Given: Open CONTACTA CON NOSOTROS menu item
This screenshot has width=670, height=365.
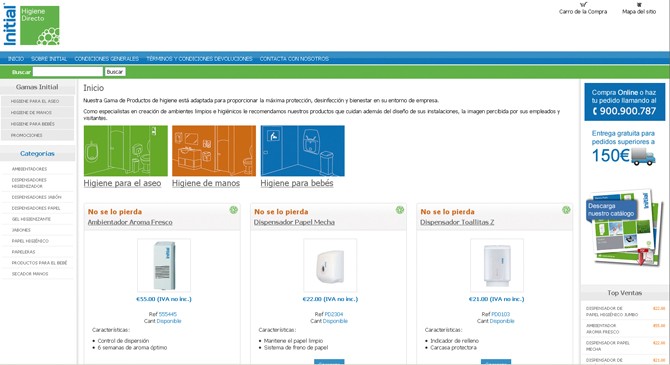Looking at the screenshot, I should [294, 59].
